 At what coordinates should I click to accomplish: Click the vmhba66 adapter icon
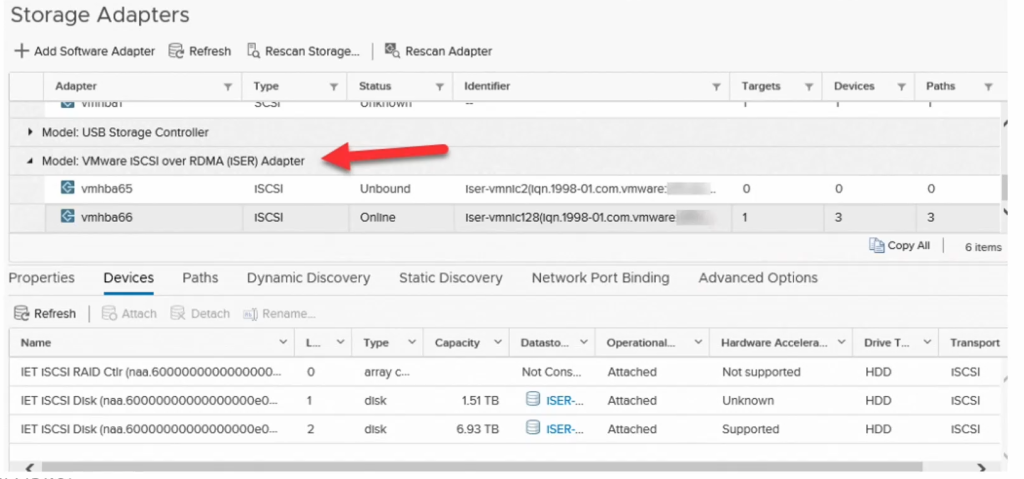[67, 216]
